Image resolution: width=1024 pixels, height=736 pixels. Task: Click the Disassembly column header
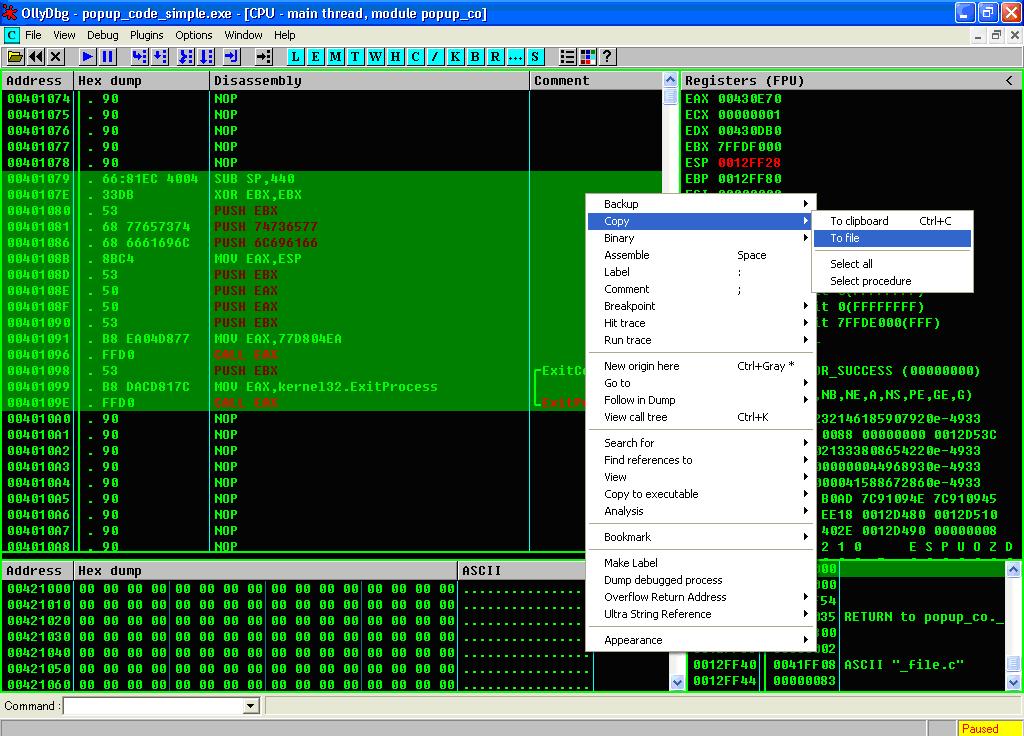pos(369,81)
